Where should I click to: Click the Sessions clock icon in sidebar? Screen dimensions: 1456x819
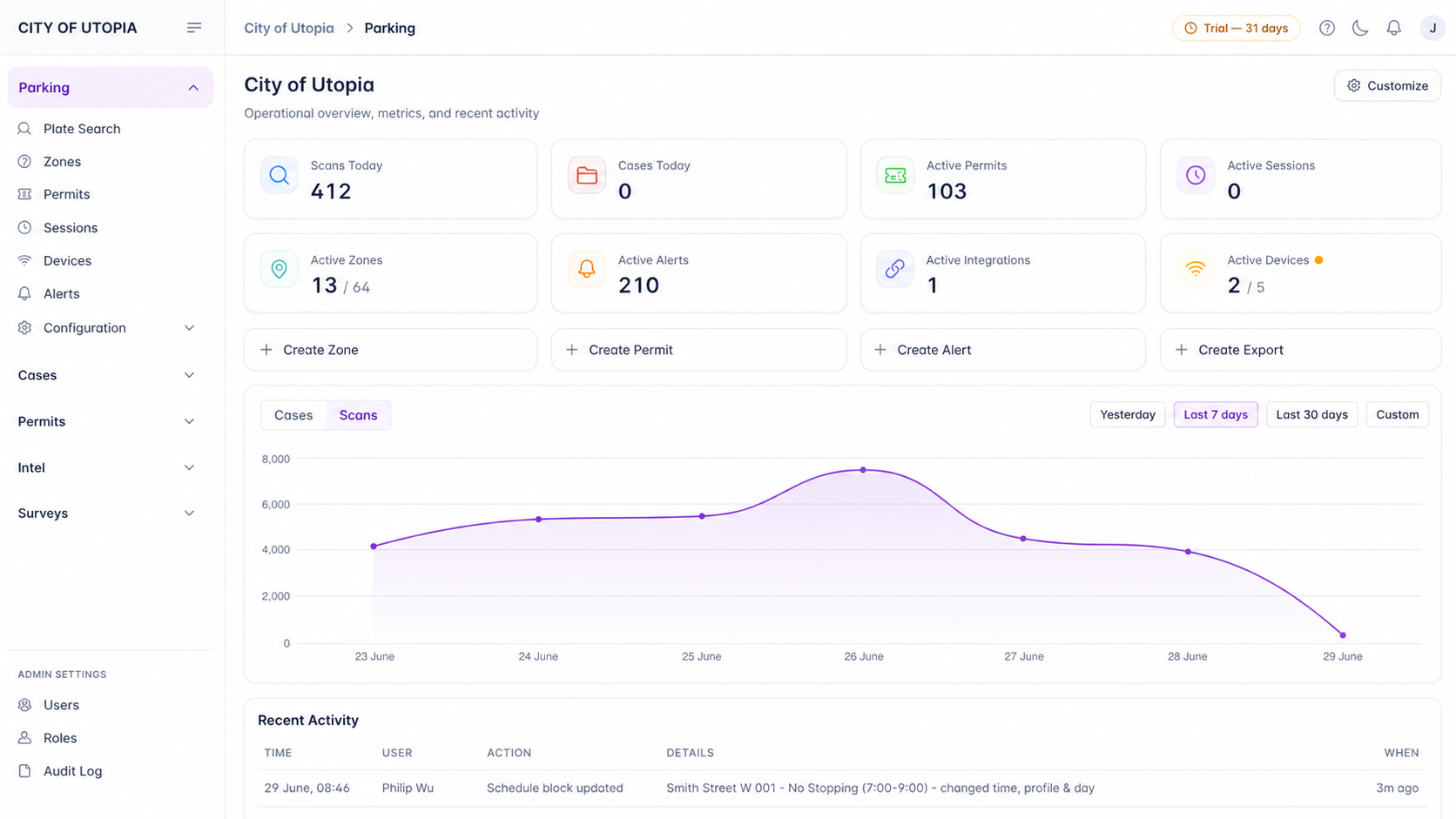click(24, 227)
